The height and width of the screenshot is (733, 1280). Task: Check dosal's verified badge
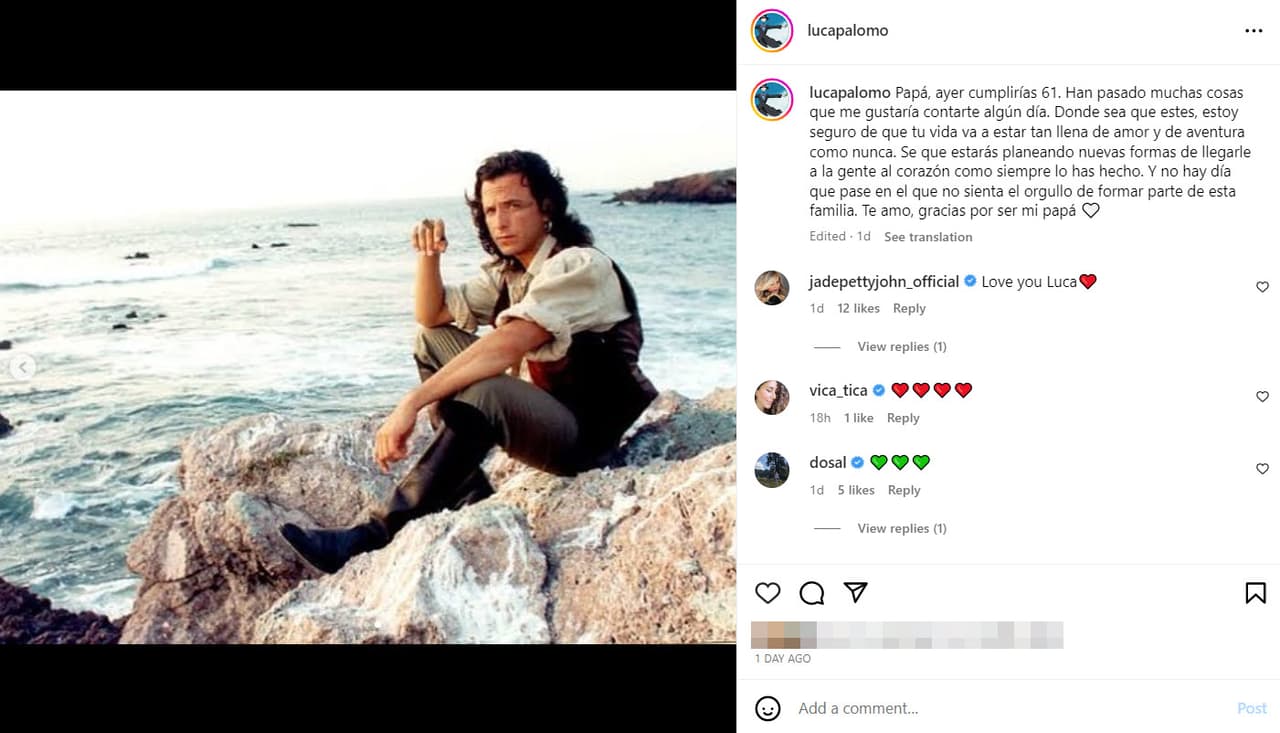858,462
